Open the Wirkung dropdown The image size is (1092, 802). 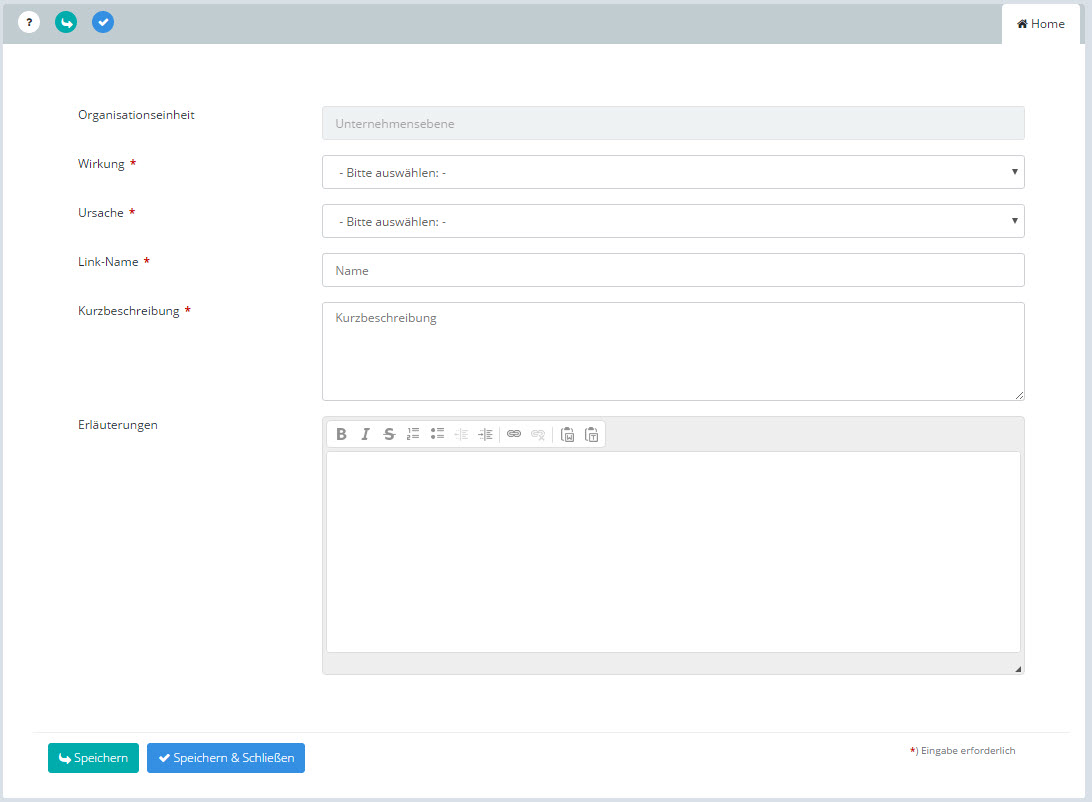673,172
